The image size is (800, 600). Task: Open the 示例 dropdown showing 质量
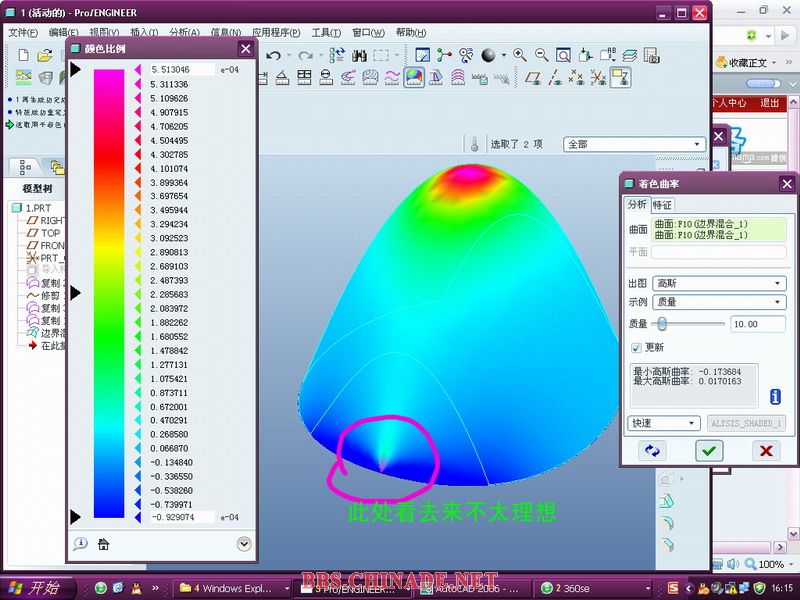pyautogui.click(x=719, y=302)
